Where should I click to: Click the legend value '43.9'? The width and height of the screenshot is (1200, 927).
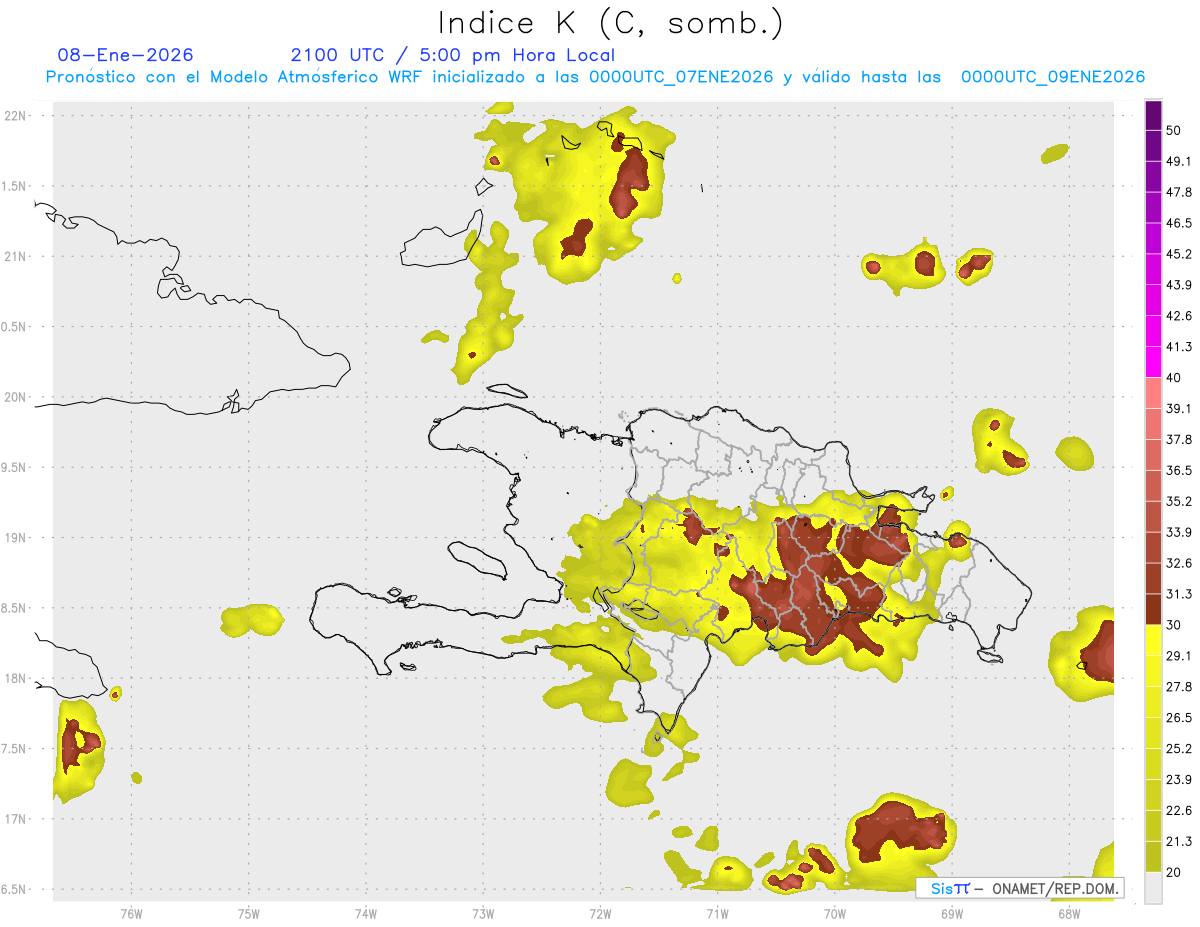(1179, 285)
